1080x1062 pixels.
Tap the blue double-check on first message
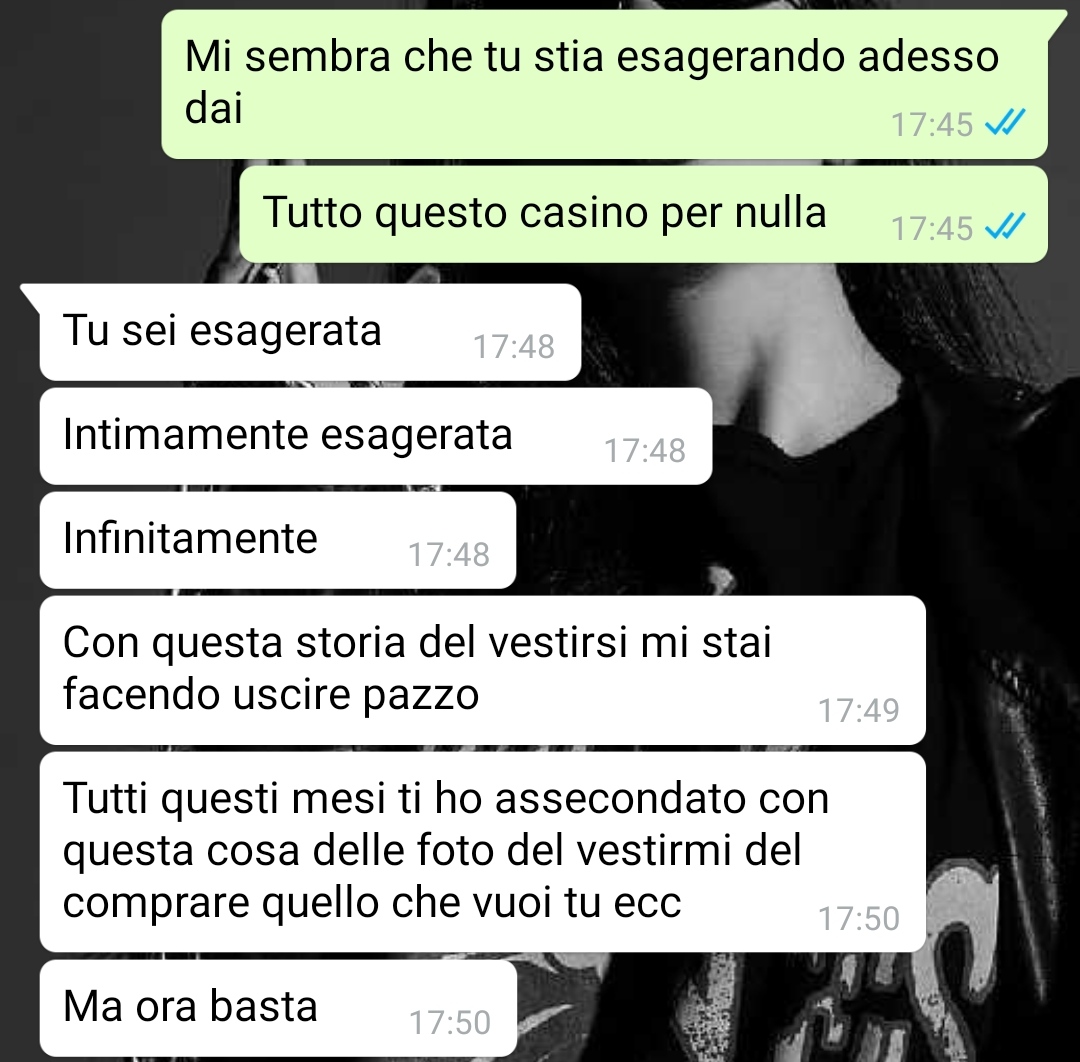coord(1005,124)
